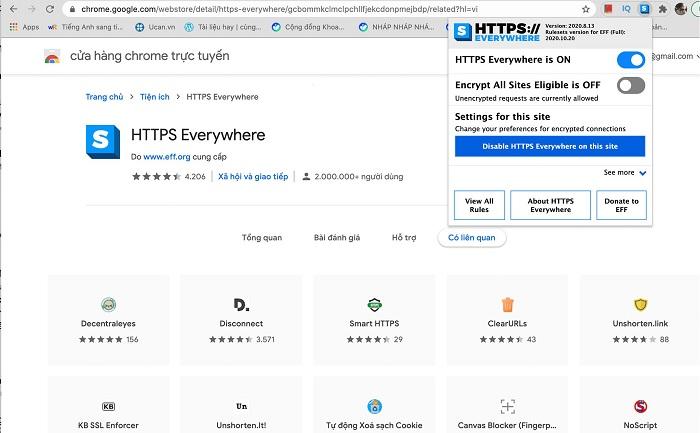Click the 2.000.000+ người dùng text
This screenshot has width=700, height=433.
click(358, 176)
